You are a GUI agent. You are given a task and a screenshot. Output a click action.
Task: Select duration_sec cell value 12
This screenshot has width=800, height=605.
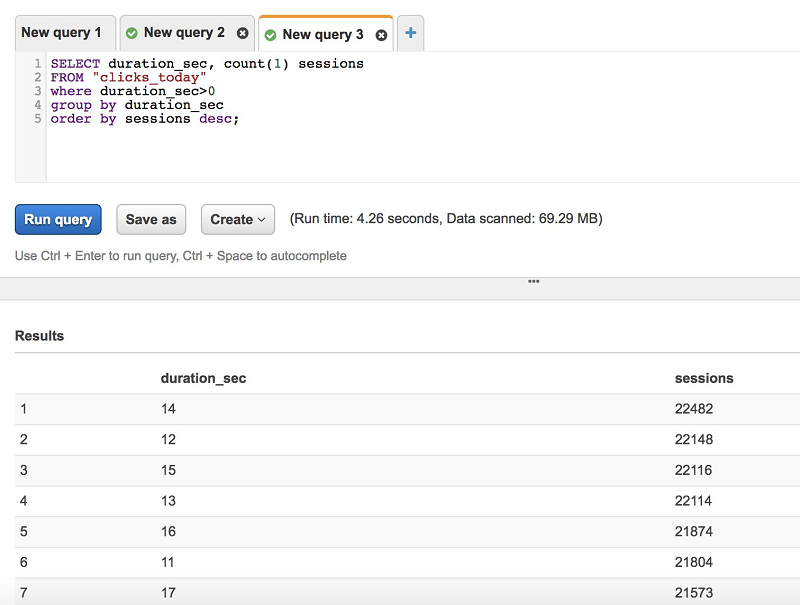(168, 440)
